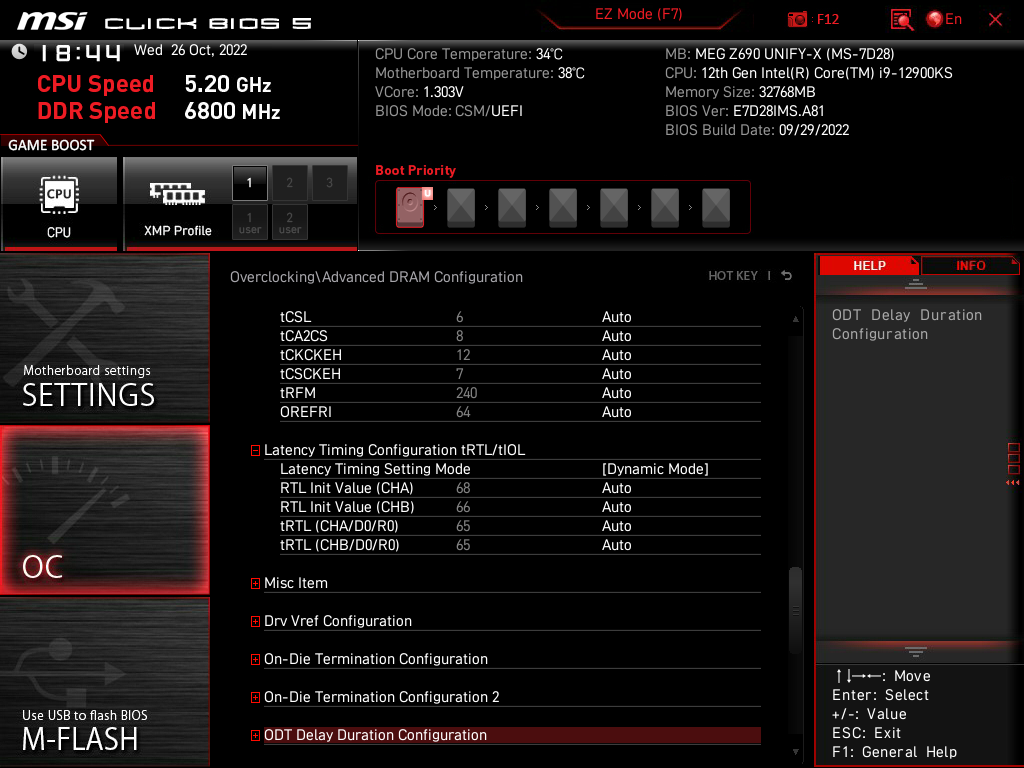The height and width of the screenshot is (768, 1024).
Task: Click the clock icon beside the time
Action: tap(19, 51)
